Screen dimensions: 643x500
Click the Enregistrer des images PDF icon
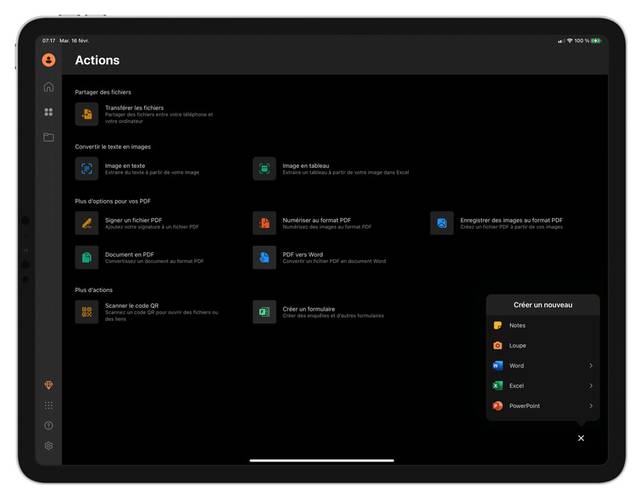pos(442,223)
